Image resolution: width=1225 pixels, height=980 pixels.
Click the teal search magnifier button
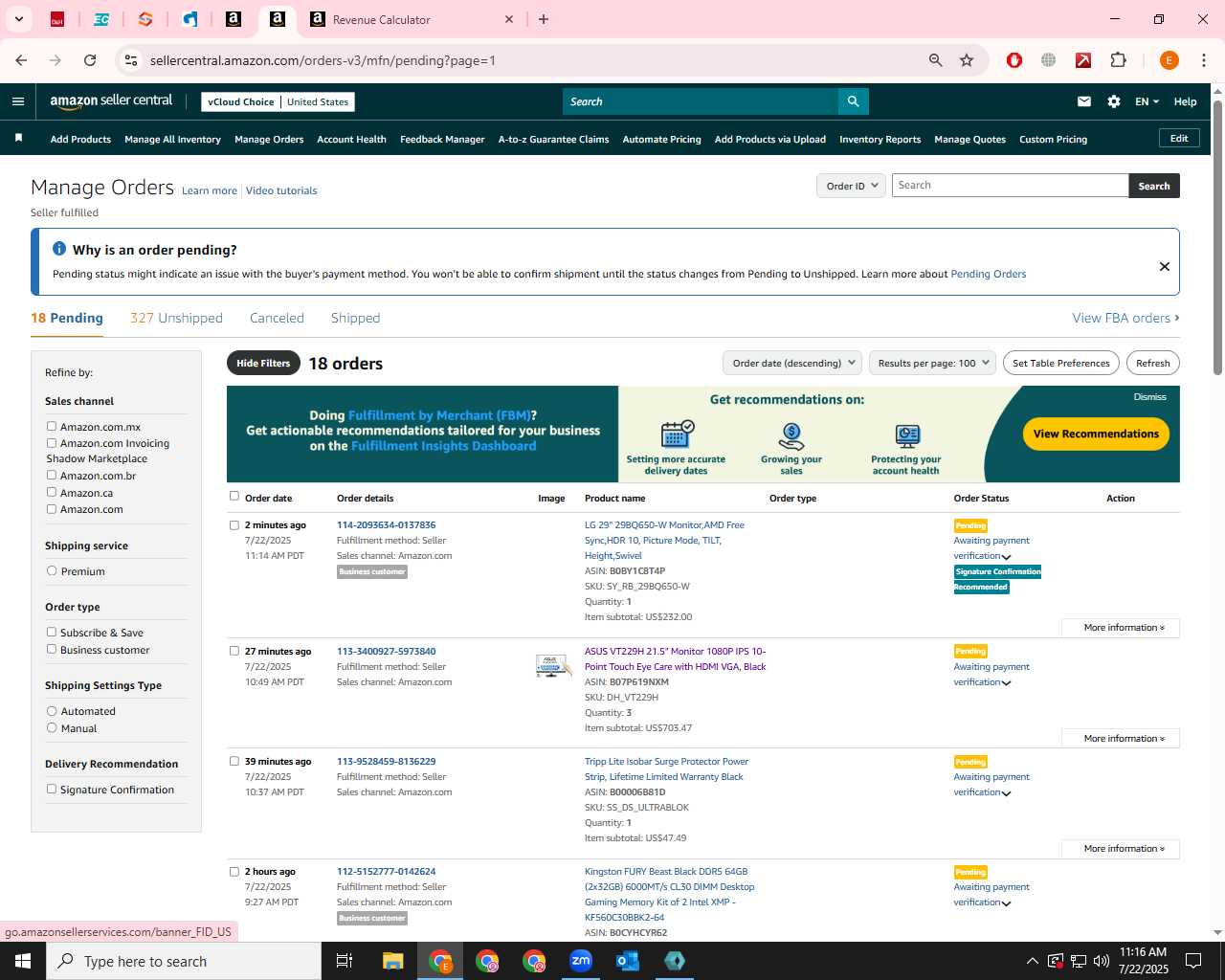point(853,101)
